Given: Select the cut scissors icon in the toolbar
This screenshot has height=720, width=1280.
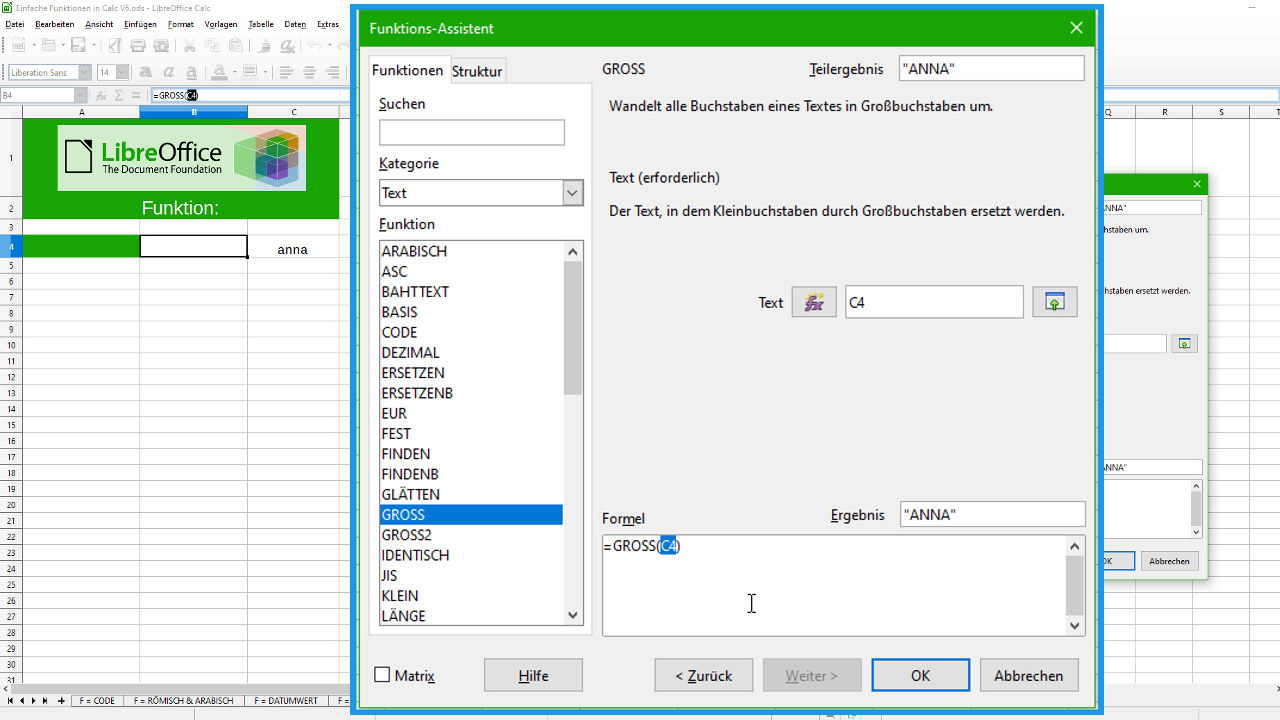Looking at the screenshot, I should click(x=189, y=47).
